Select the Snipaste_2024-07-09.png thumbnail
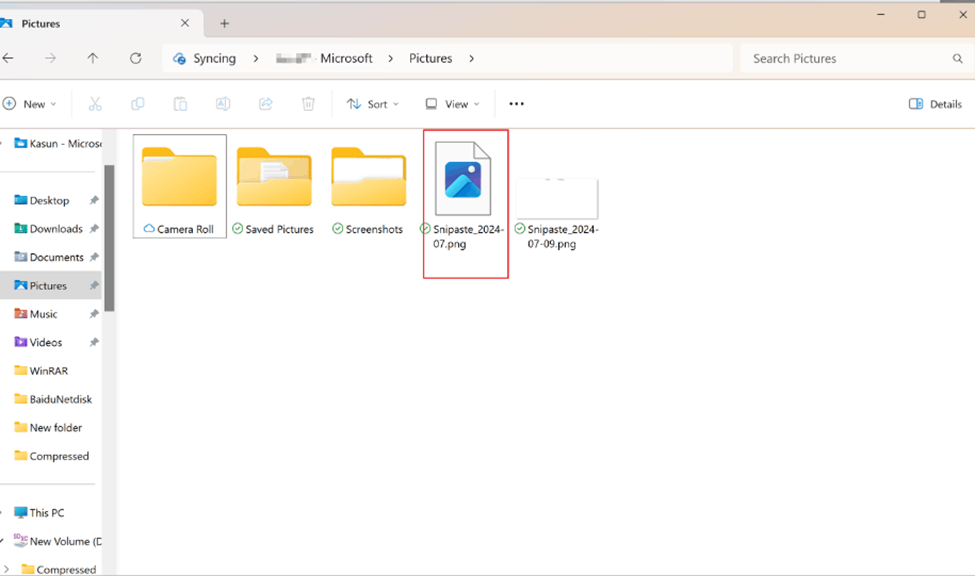The width and height of the screenshot is (975, 576). tap(558, 198)
